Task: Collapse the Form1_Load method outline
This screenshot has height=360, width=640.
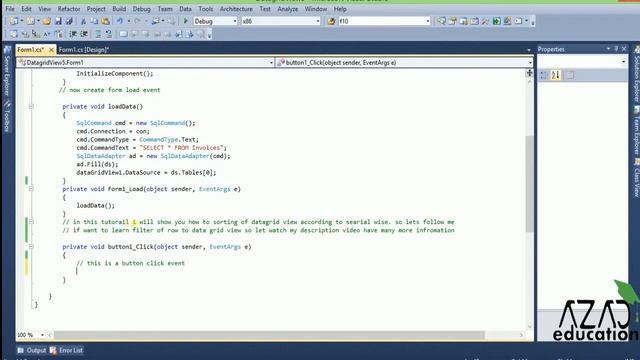Action: 31,189
